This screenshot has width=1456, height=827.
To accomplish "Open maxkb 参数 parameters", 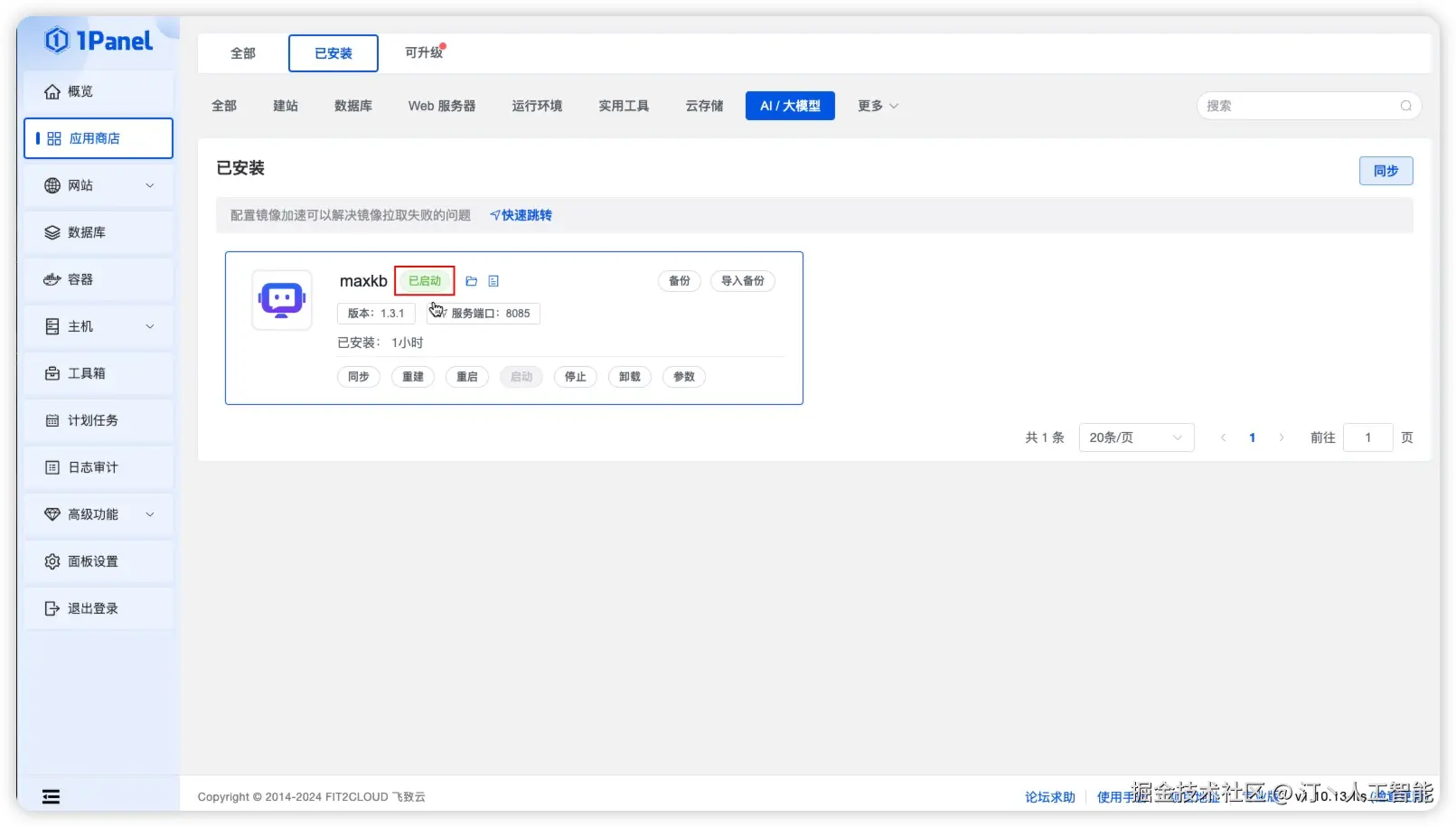I will 684,377.
